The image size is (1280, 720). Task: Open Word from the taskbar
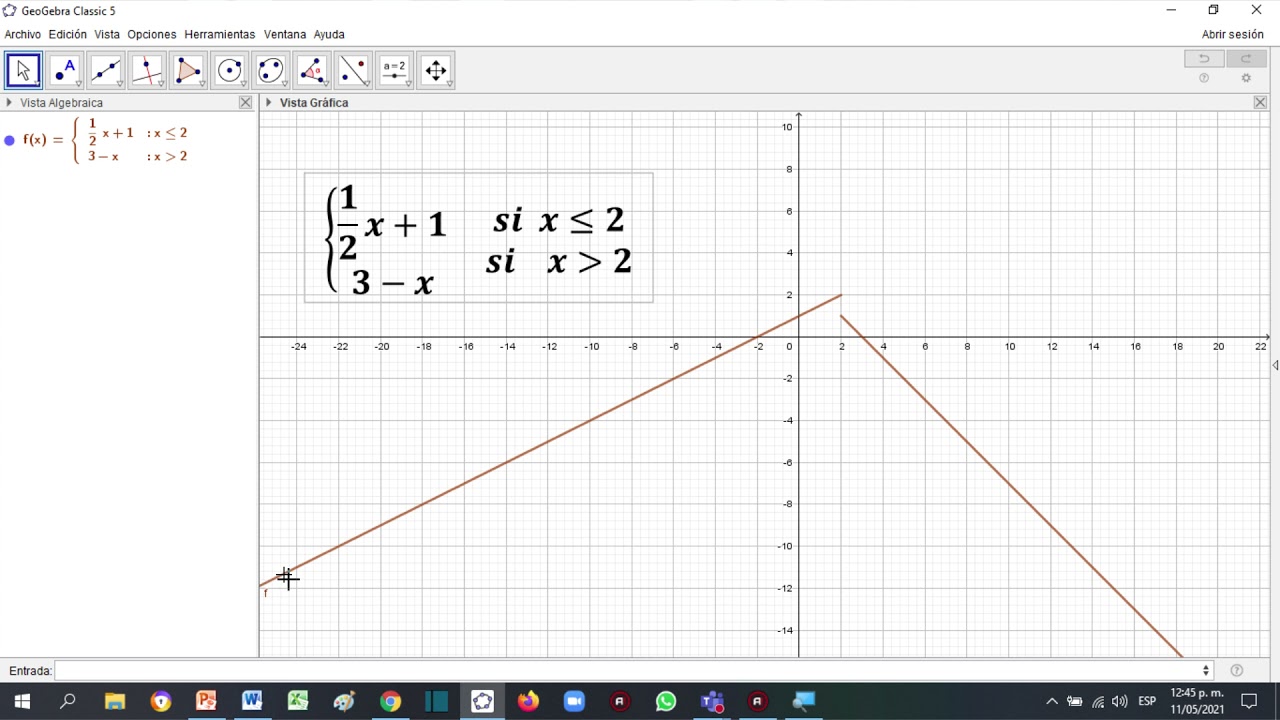(252, 701)
